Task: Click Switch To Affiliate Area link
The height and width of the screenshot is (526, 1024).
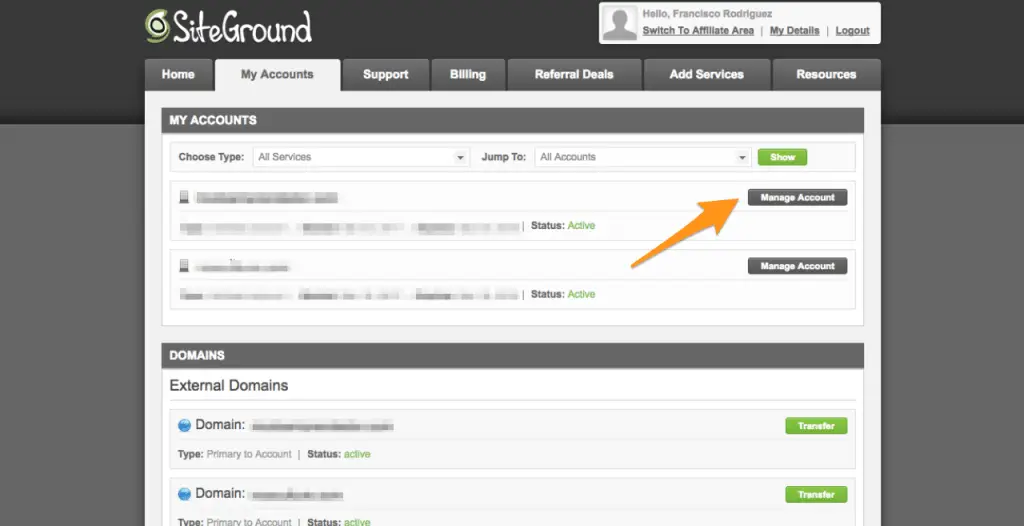Action: pyautogui.click(x=698, y=31)
